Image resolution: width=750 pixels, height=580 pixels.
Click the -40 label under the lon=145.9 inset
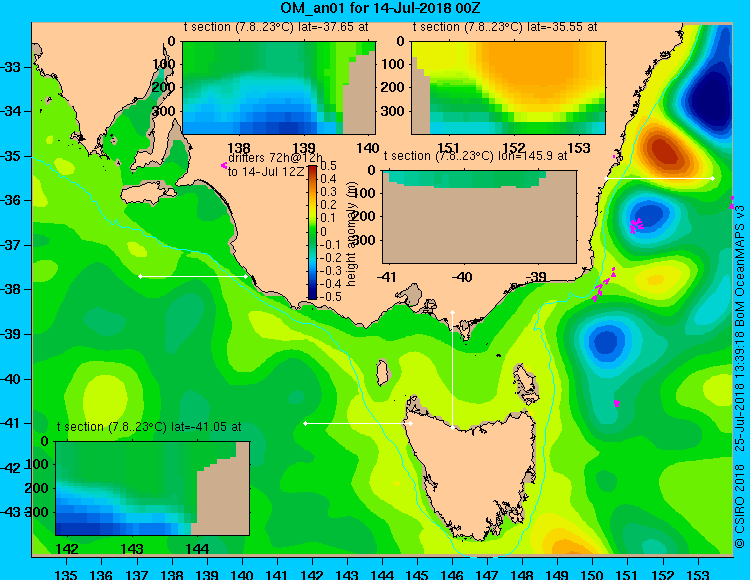pos(462,277)
